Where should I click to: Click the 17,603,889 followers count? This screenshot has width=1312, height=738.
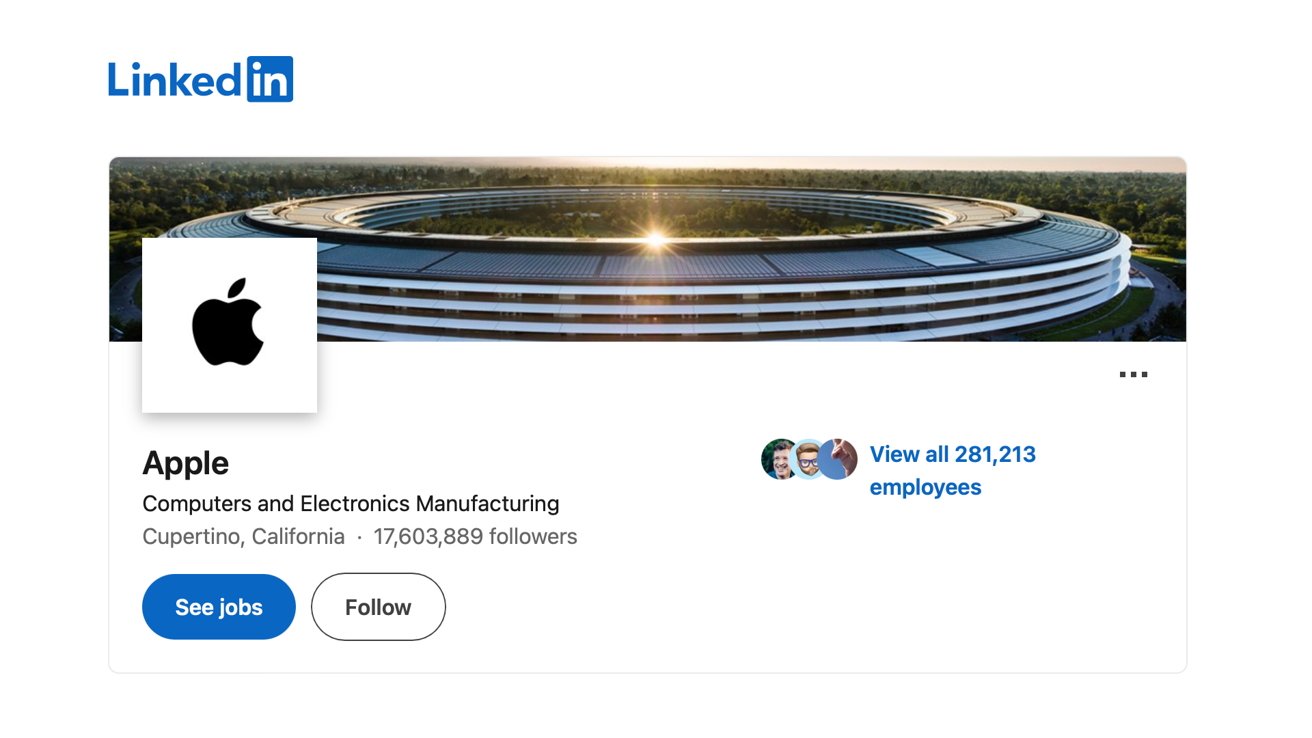pos(475,536)
